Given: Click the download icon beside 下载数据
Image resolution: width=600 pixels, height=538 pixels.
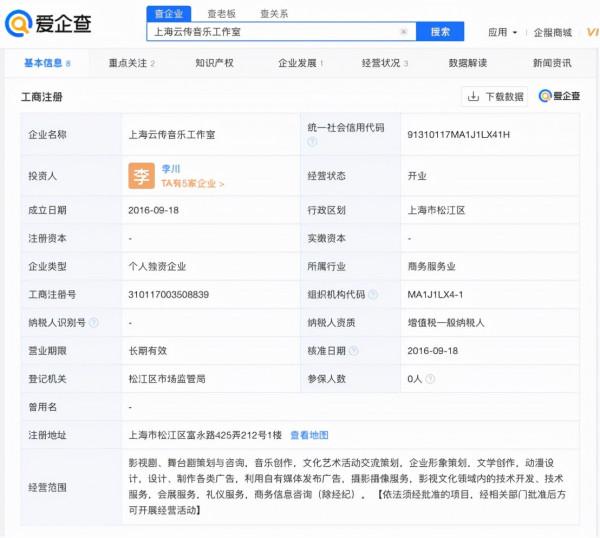Looking at the screenshot, I should 473,96.
